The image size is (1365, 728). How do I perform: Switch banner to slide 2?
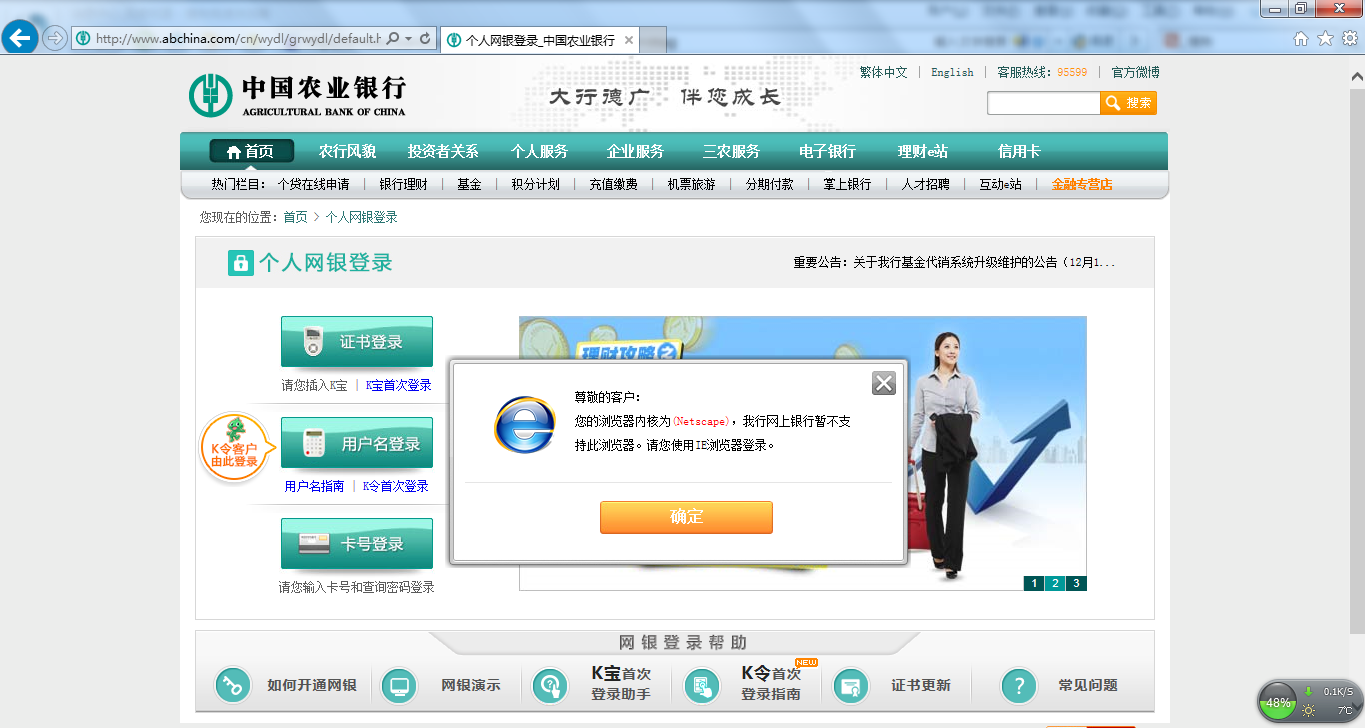click(1055, 584)
